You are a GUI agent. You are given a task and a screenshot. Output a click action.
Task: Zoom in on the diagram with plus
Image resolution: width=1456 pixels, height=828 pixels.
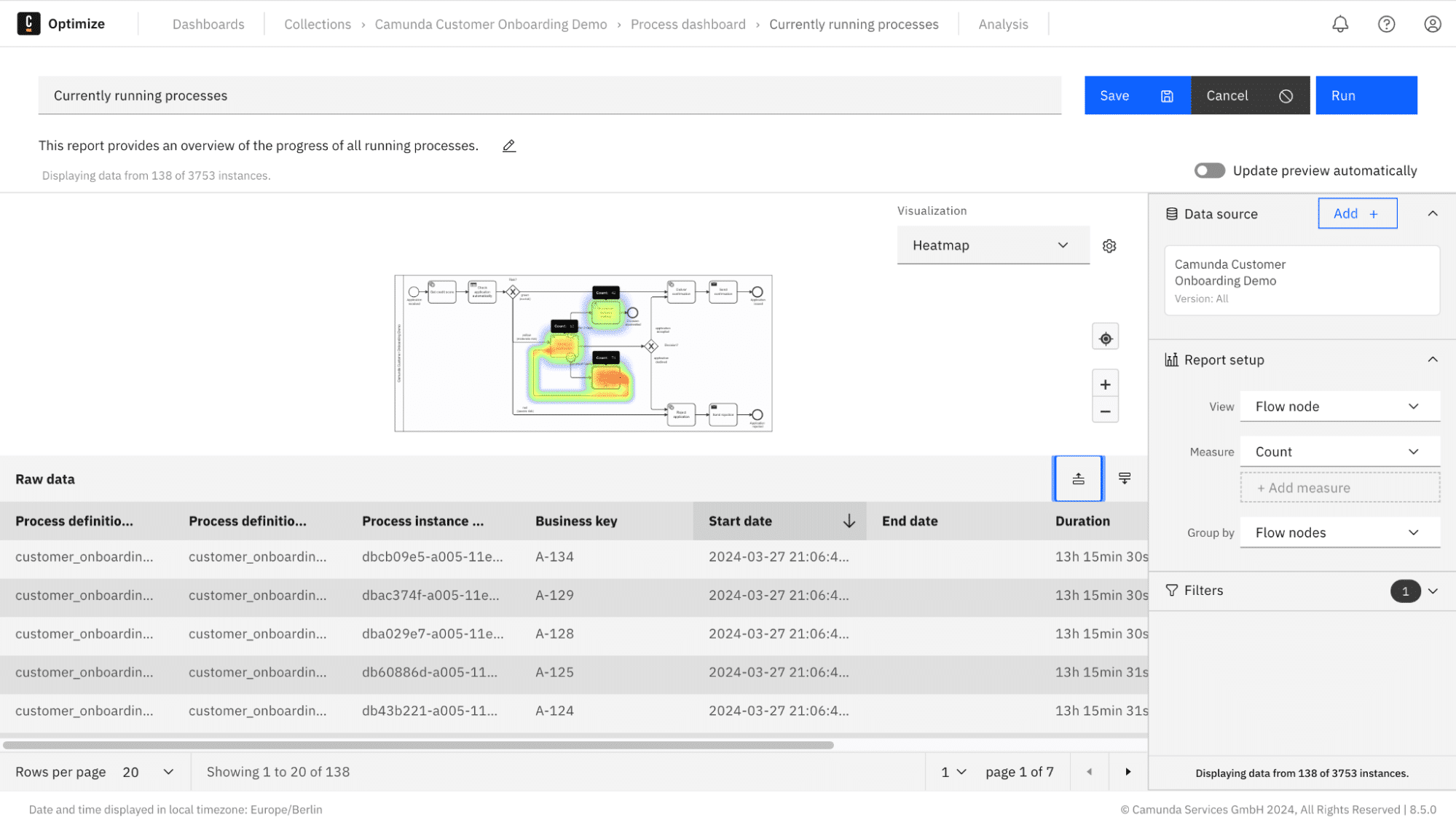pos(1105,385)
